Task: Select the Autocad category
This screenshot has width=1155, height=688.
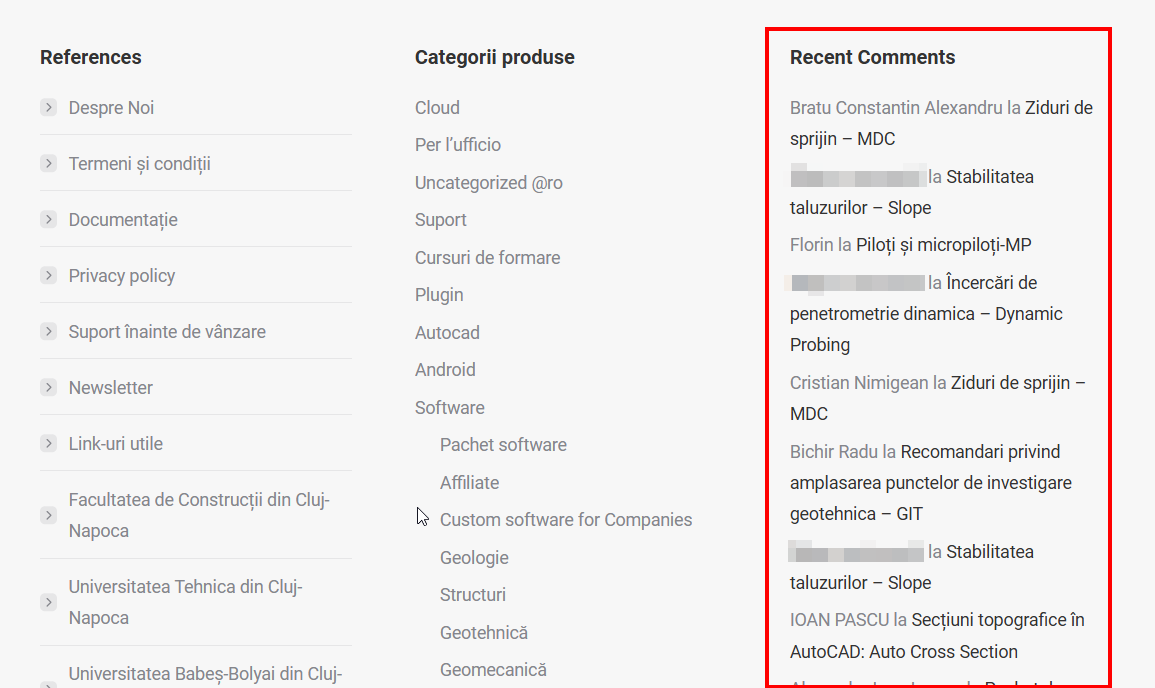Action: 447,333
